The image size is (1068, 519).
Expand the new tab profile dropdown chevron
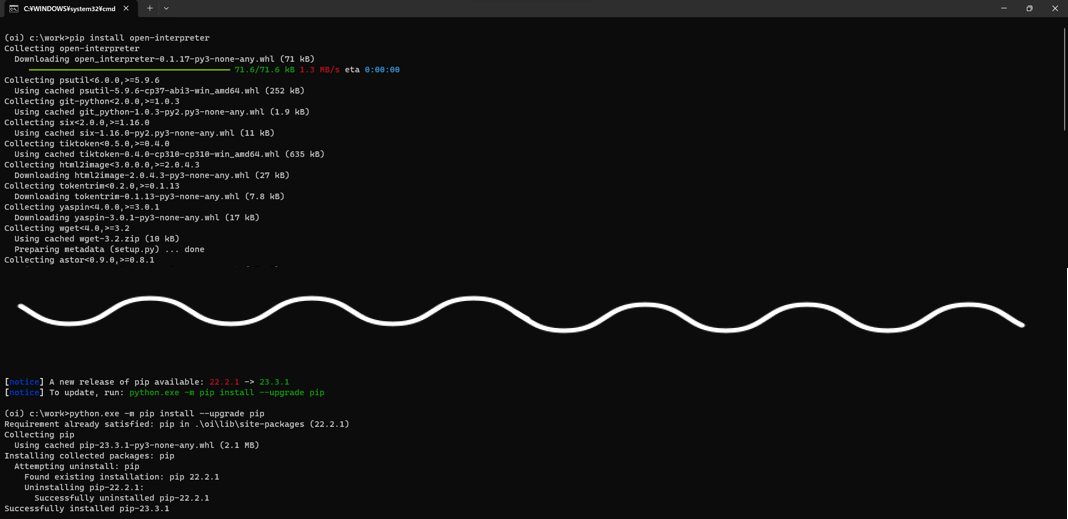(166, 8)
